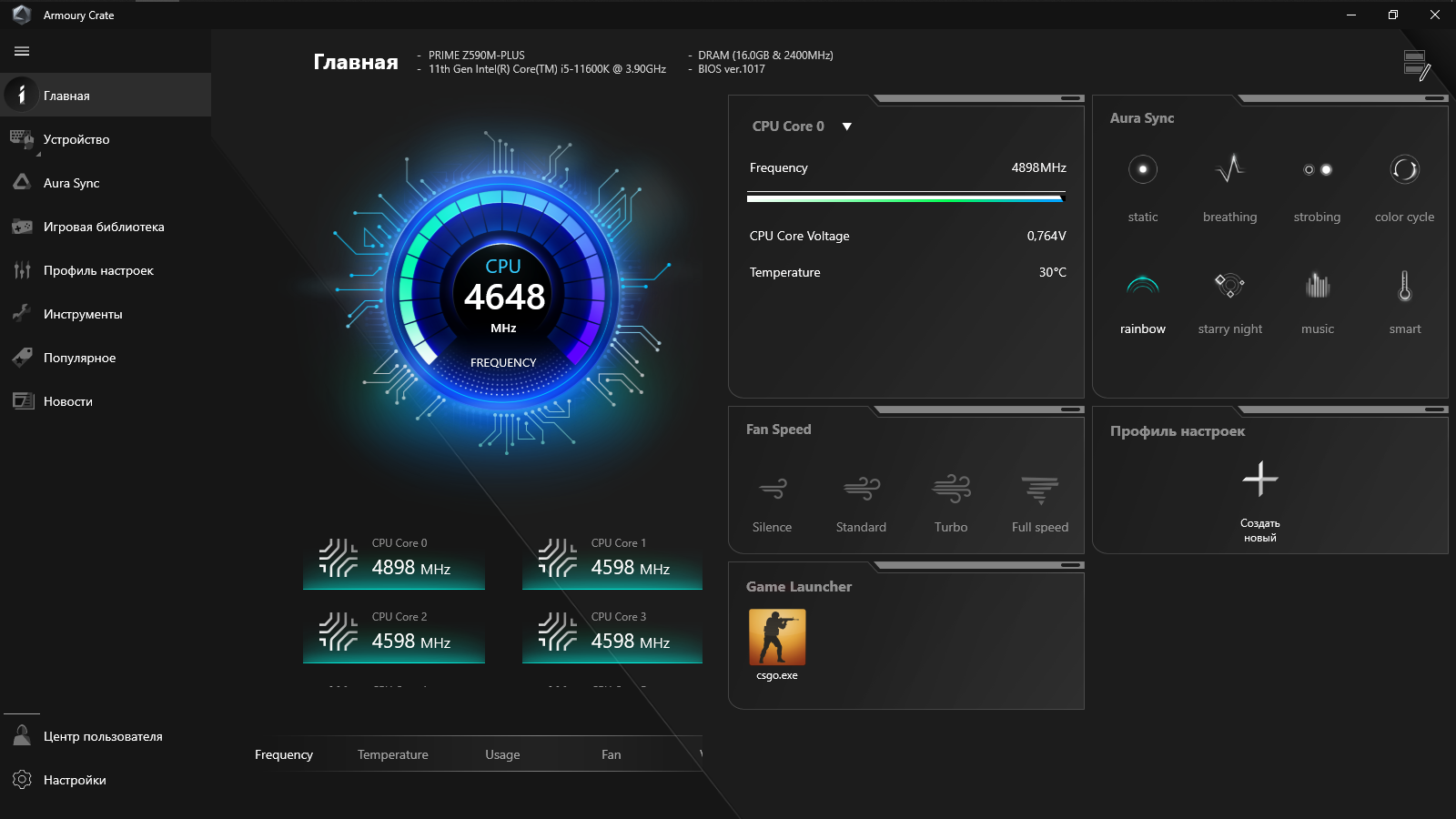Set fan speed to Full speed
Screen dimensions: 1456x819
(1039, 490)
